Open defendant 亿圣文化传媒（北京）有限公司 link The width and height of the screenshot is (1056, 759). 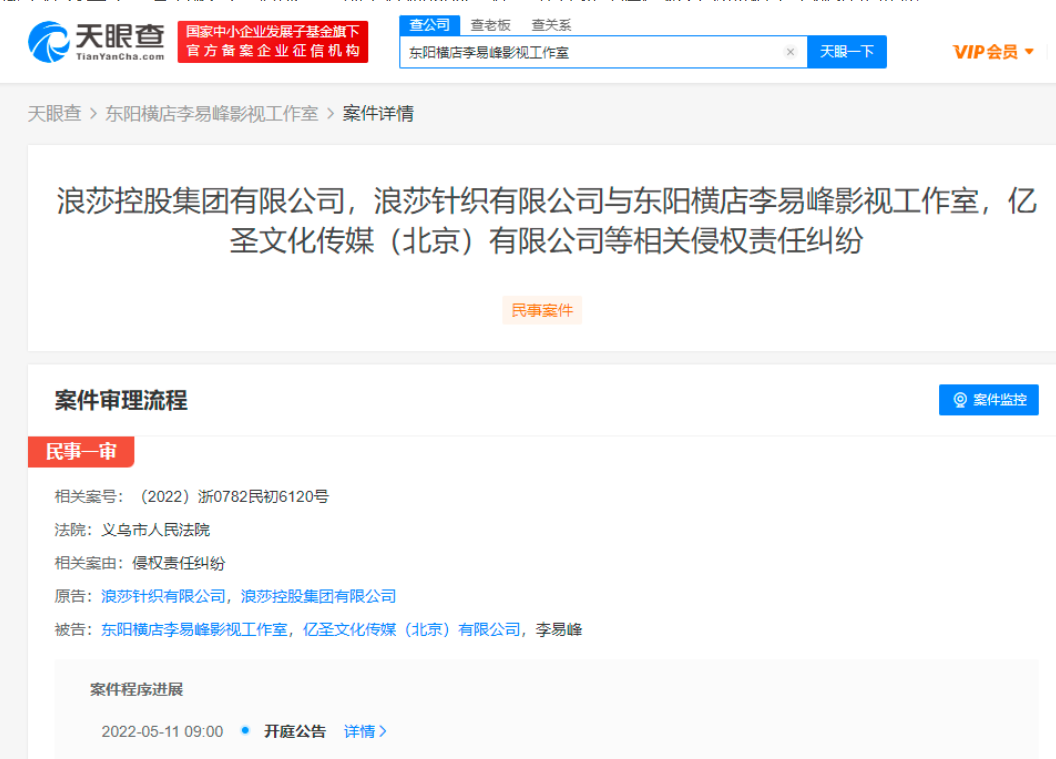(411, 630)
